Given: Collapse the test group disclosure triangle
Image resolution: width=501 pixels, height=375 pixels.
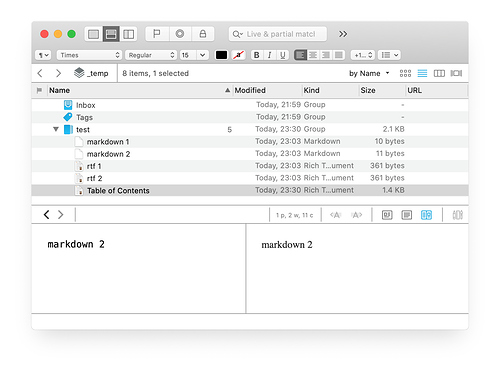Looking at the screenshot, I should click(56, 129).
